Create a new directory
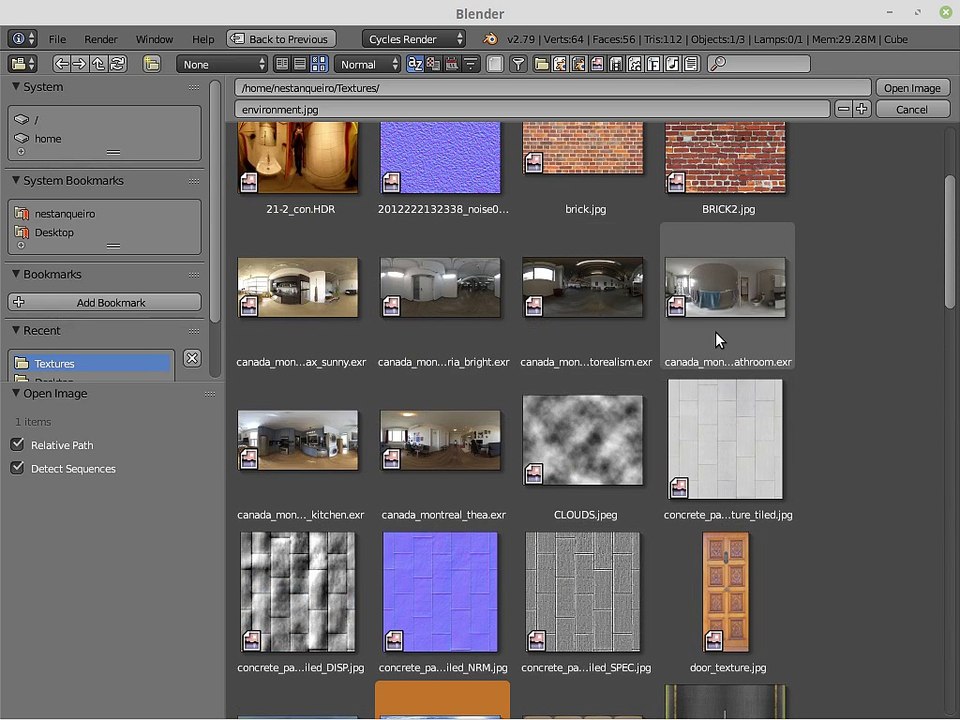This screenshot has height=720, width=960. pos(151,64)
